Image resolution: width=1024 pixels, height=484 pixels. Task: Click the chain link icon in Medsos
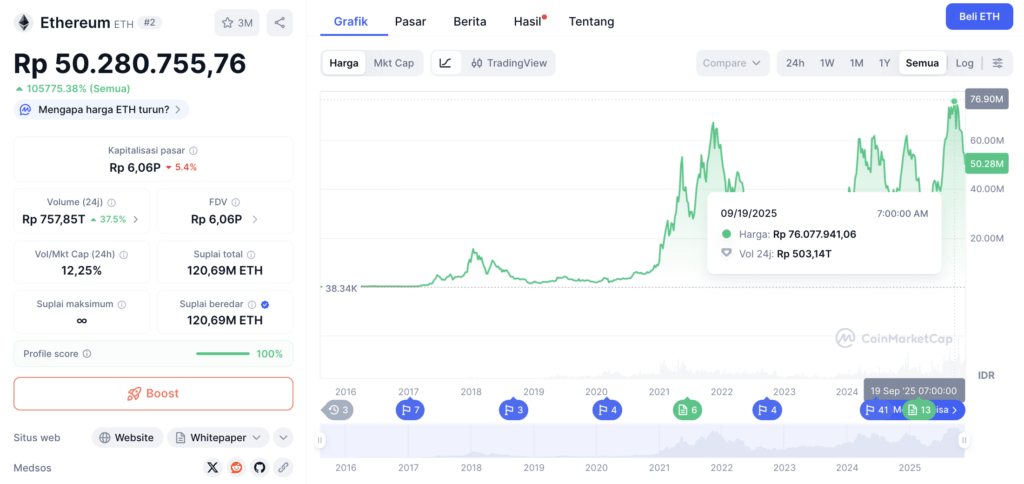tap(283, 467)
